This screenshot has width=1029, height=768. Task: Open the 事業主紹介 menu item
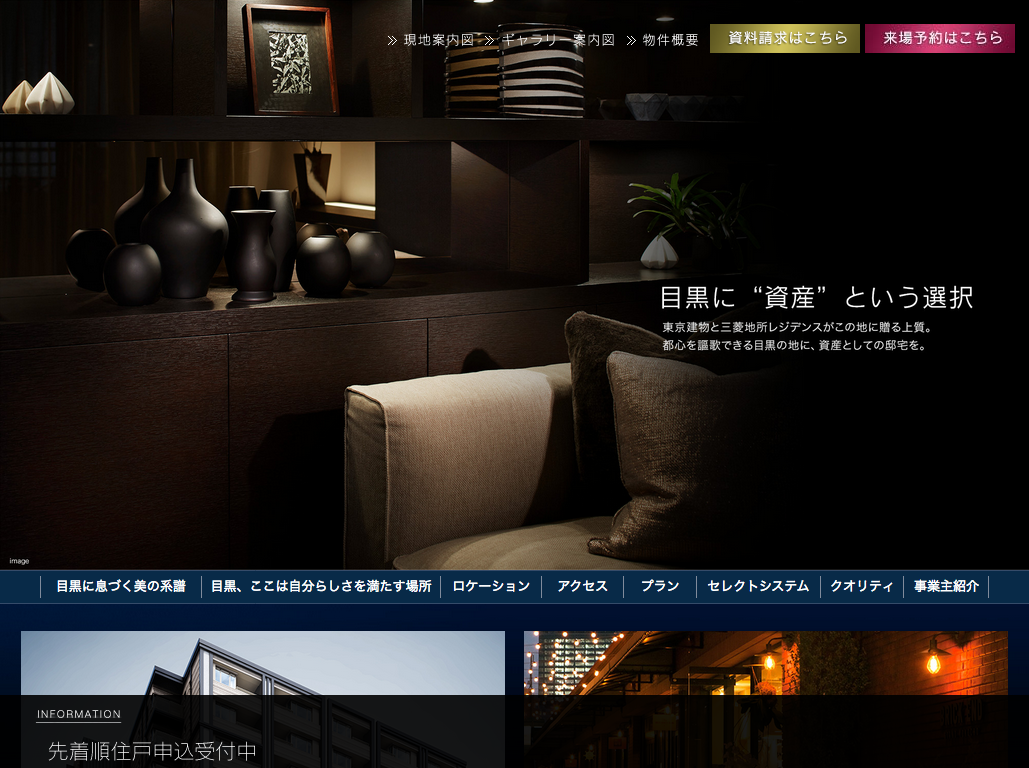coord(946,586)
